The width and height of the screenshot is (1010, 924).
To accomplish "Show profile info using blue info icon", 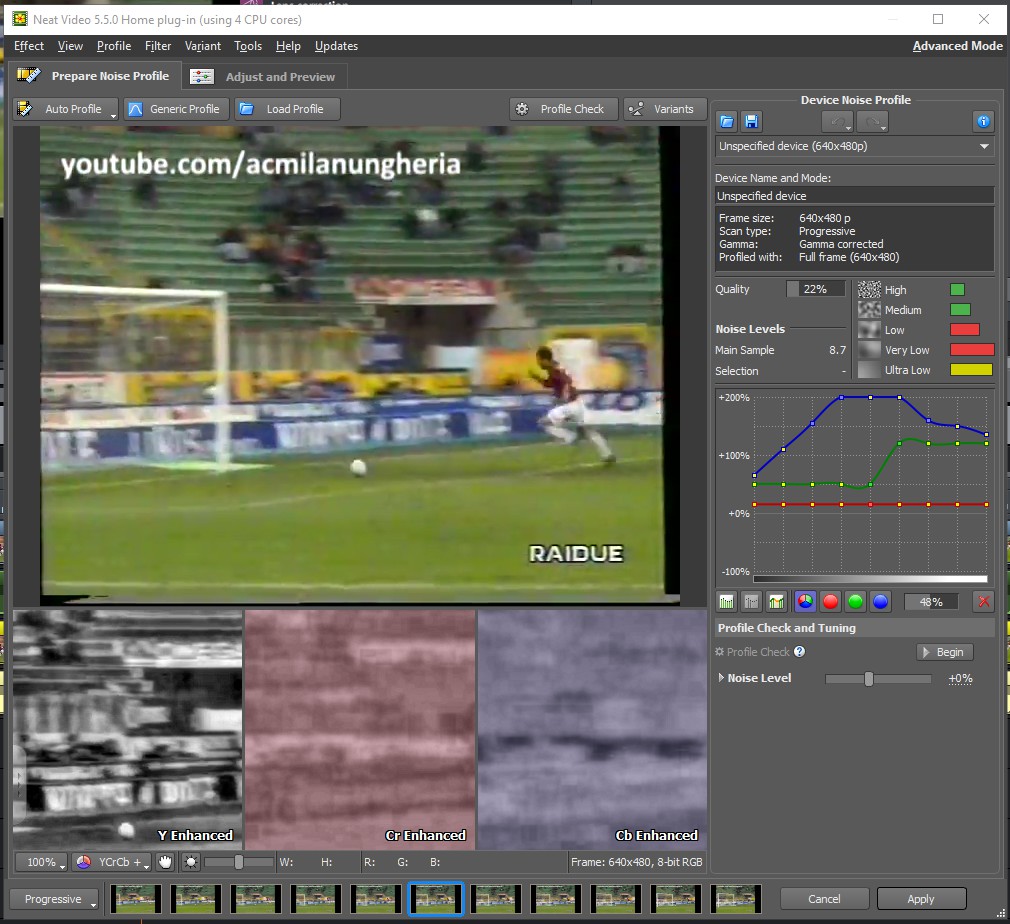I will coord(983,121).
